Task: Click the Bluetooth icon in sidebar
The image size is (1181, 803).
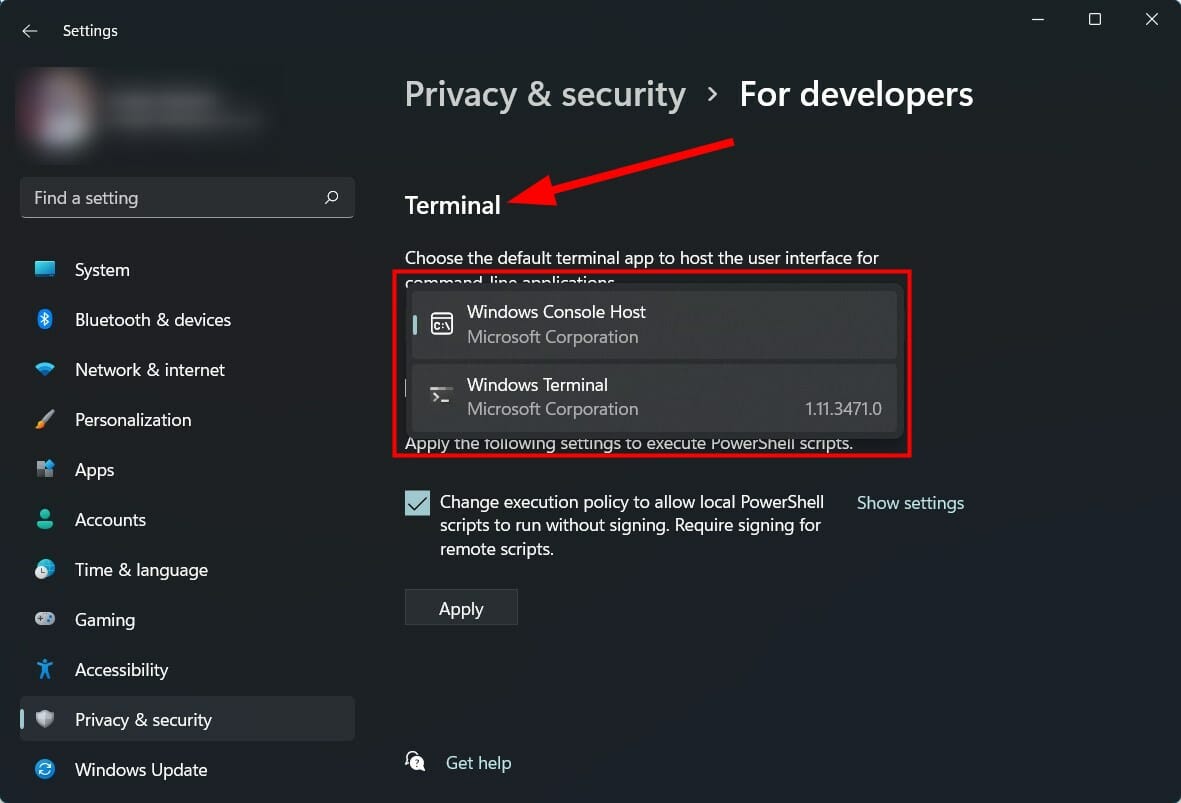Action: coord(45,320)
